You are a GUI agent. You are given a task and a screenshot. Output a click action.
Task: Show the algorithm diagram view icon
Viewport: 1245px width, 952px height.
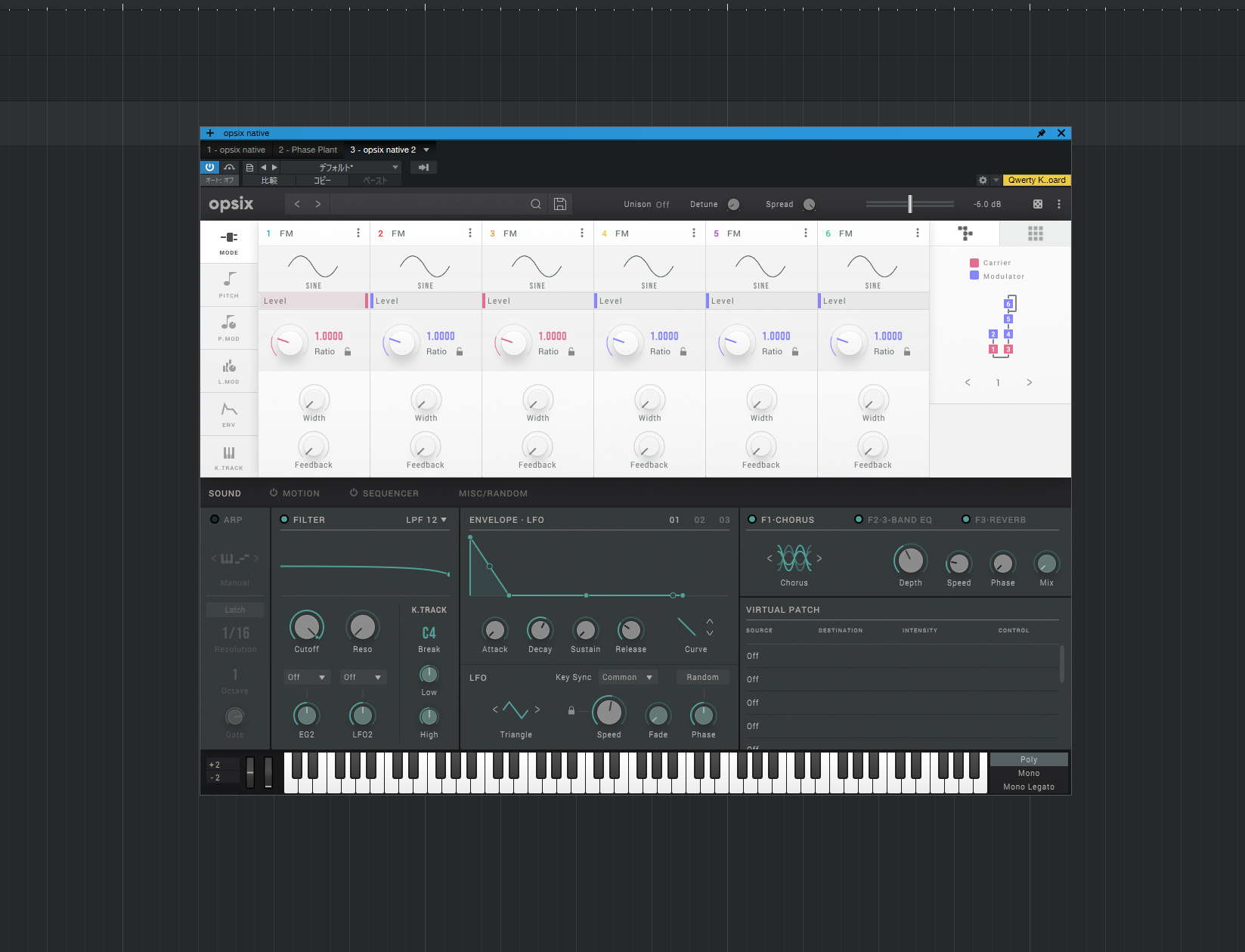tap(965, 233)
